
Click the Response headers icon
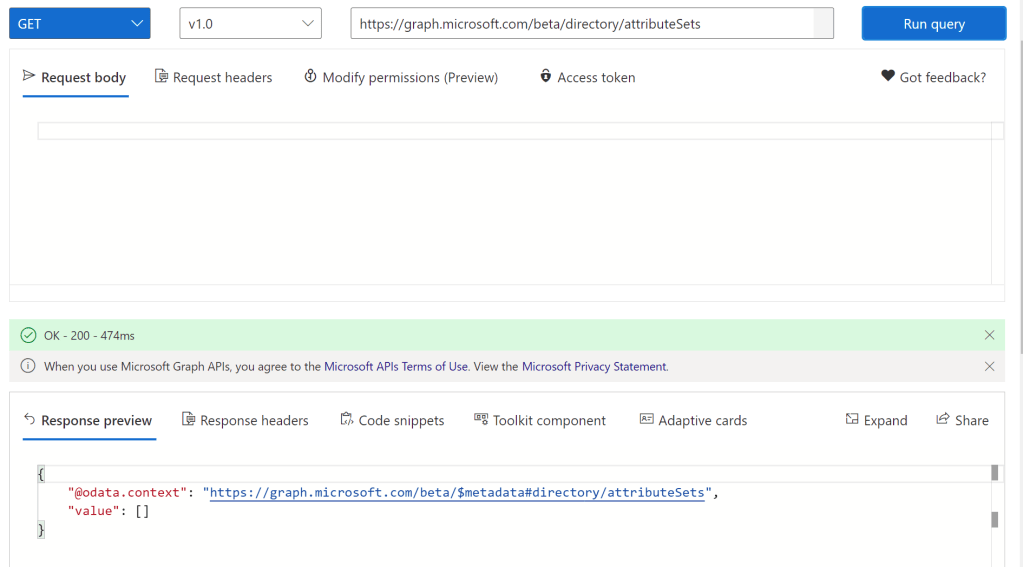(x=188, y=420)
